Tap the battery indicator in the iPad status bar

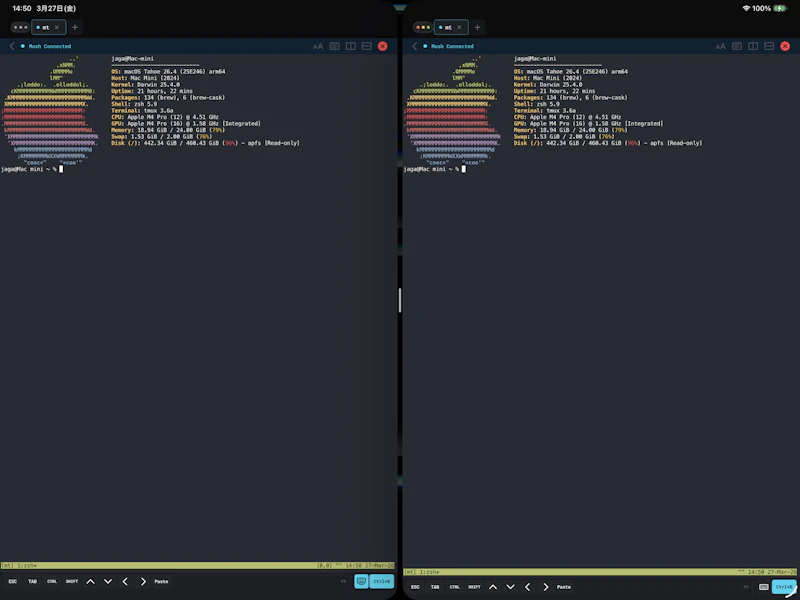click(780, 9)
